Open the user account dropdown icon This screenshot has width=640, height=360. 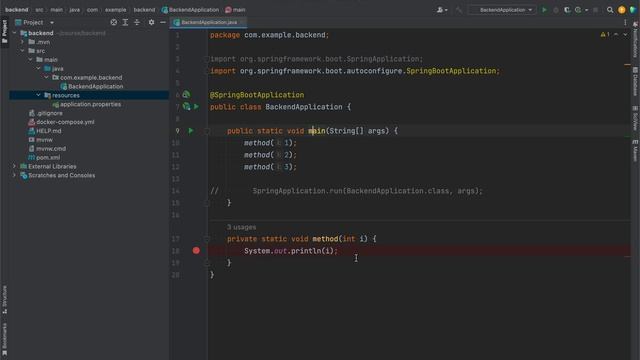442,10
